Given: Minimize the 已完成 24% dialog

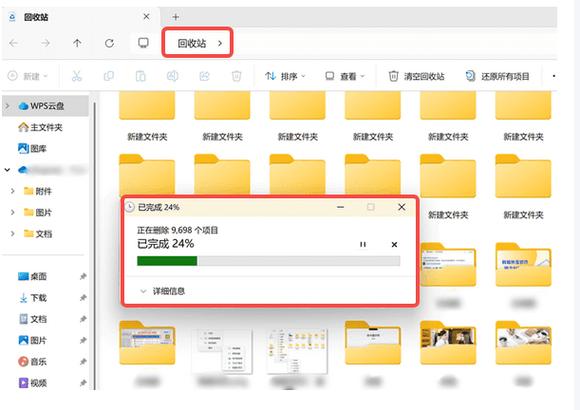Looking at the screenshot, I should point(341,207).
